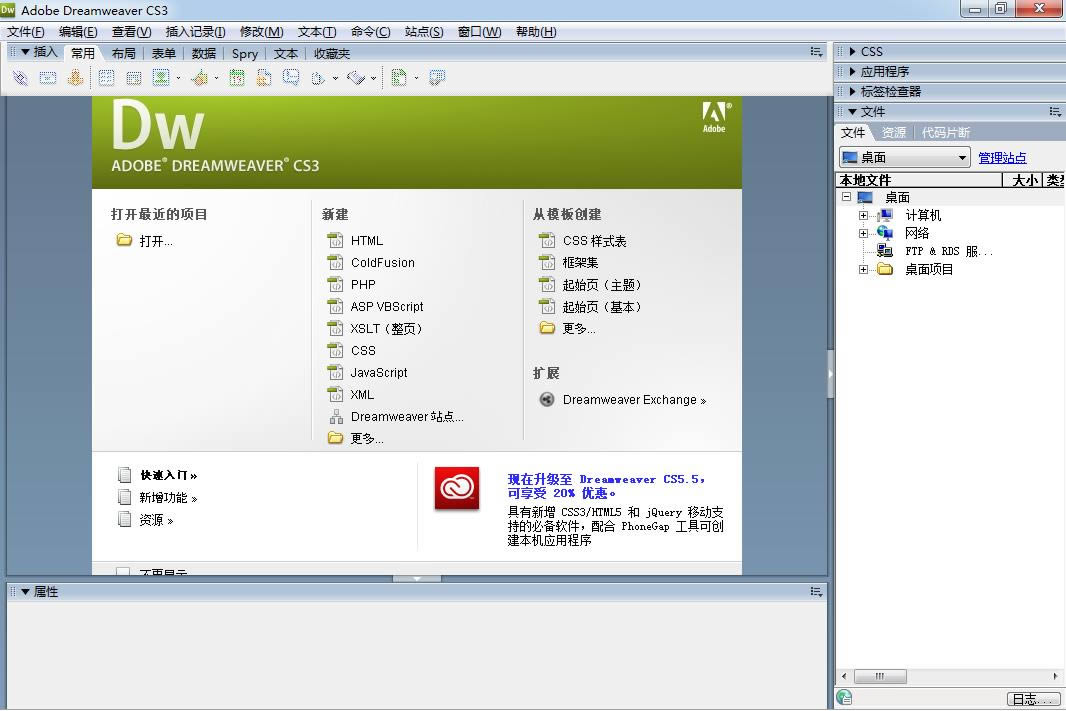Click the Creative Cloud upgrade icon
The image size is (1066, 711).
click(x=457, y=489)
